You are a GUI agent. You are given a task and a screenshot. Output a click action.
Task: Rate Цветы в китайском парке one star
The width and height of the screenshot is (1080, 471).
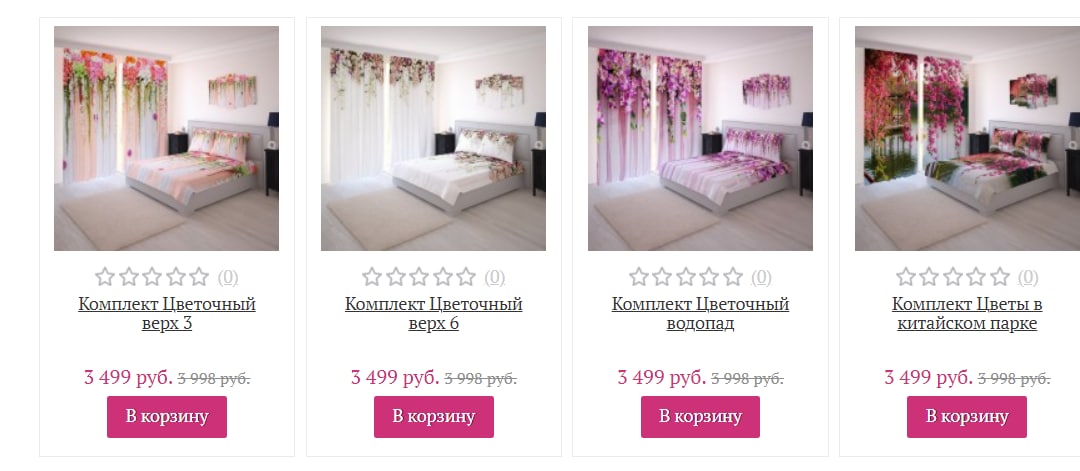[x=906, y=277]
